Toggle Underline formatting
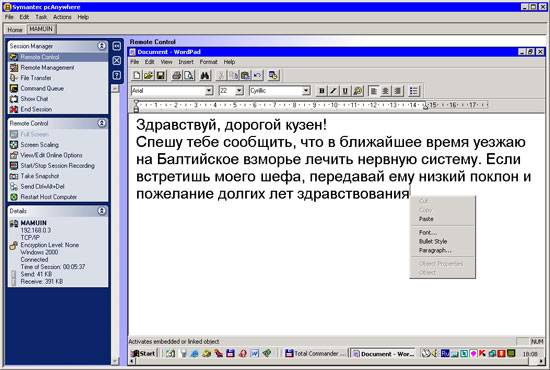This screenshot has height=370, width=550. point(345,91)
